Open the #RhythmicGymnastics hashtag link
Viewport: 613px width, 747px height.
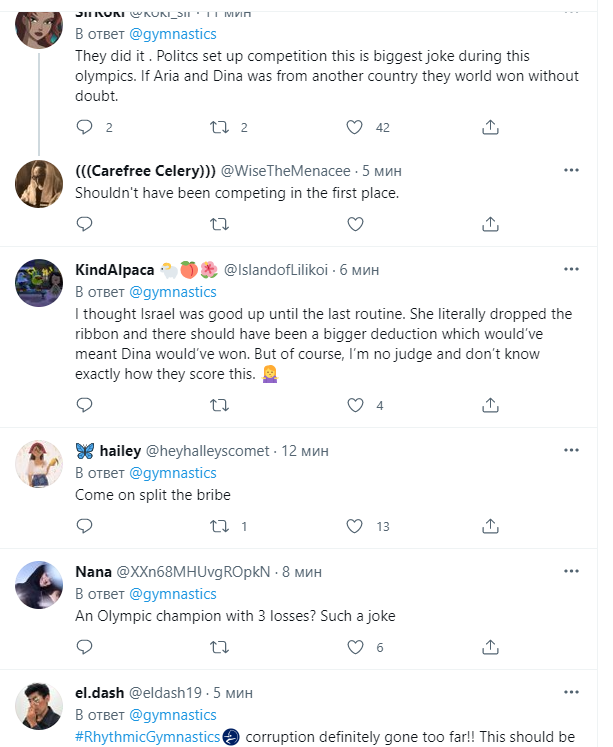click(x=147, y=737)
